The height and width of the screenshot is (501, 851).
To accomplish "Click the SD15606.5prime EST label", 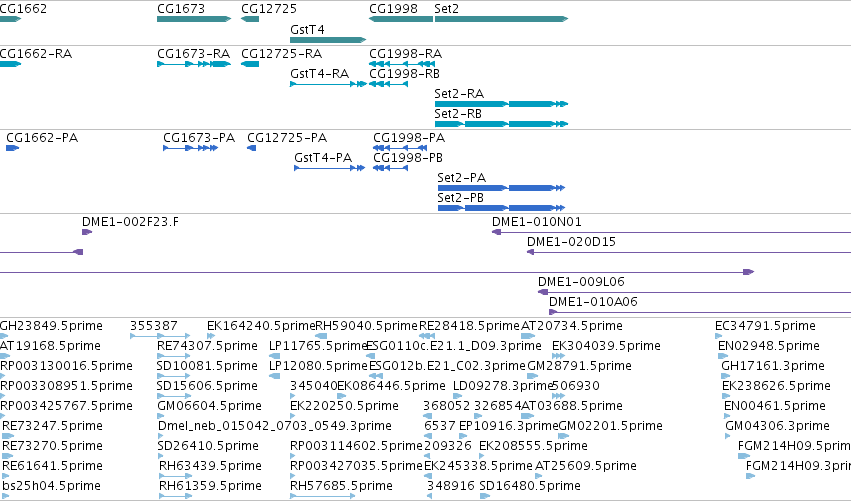I will (207, 386).
